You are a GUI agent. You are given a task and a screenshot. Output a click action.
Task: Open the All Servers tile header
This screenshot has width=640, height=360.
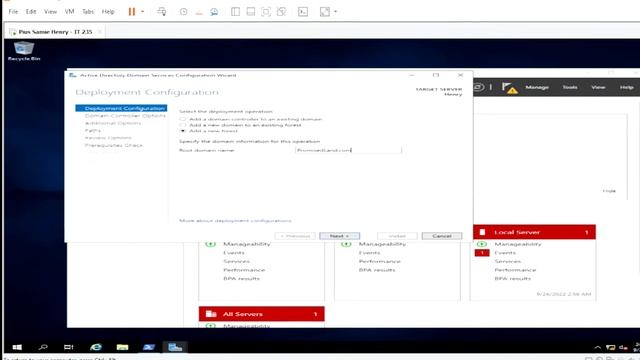pos(262,314)
